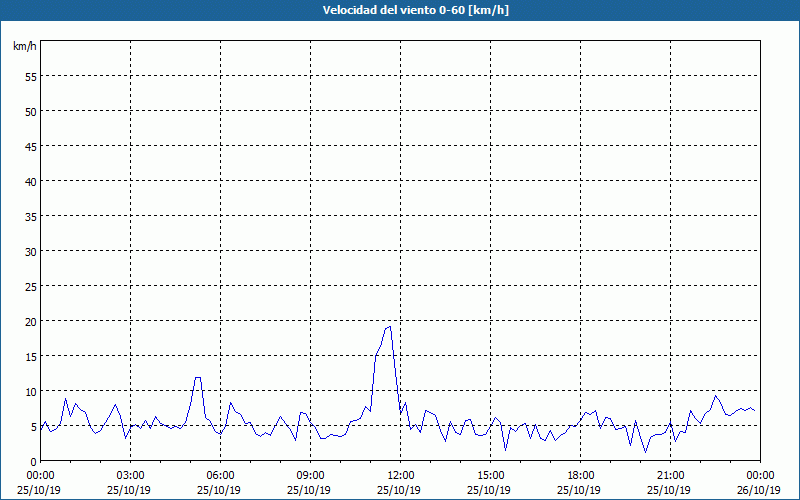Click the x-axis time label '06:00'

pos(220,476)
